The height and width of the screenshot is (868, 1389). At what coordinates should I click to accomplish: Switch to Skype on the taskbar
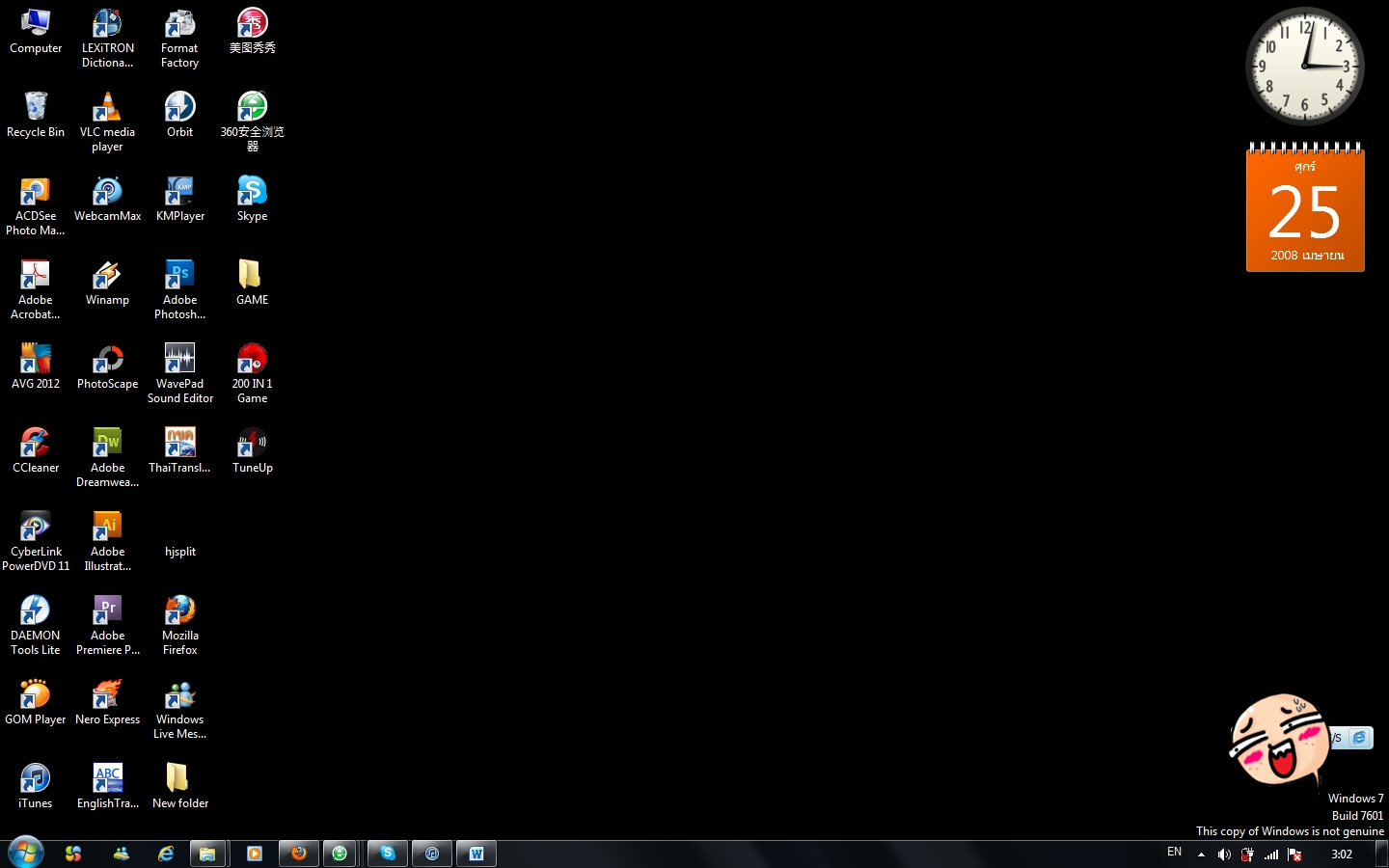pos(388,854)
